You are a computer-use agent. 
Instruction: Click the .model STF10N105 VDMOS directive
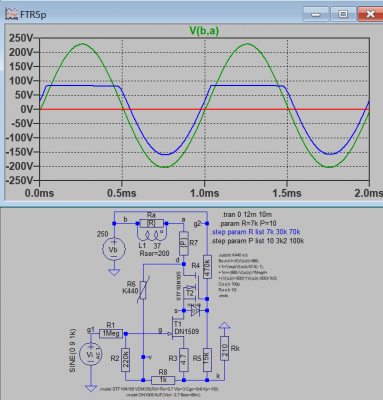pos(159,389)
